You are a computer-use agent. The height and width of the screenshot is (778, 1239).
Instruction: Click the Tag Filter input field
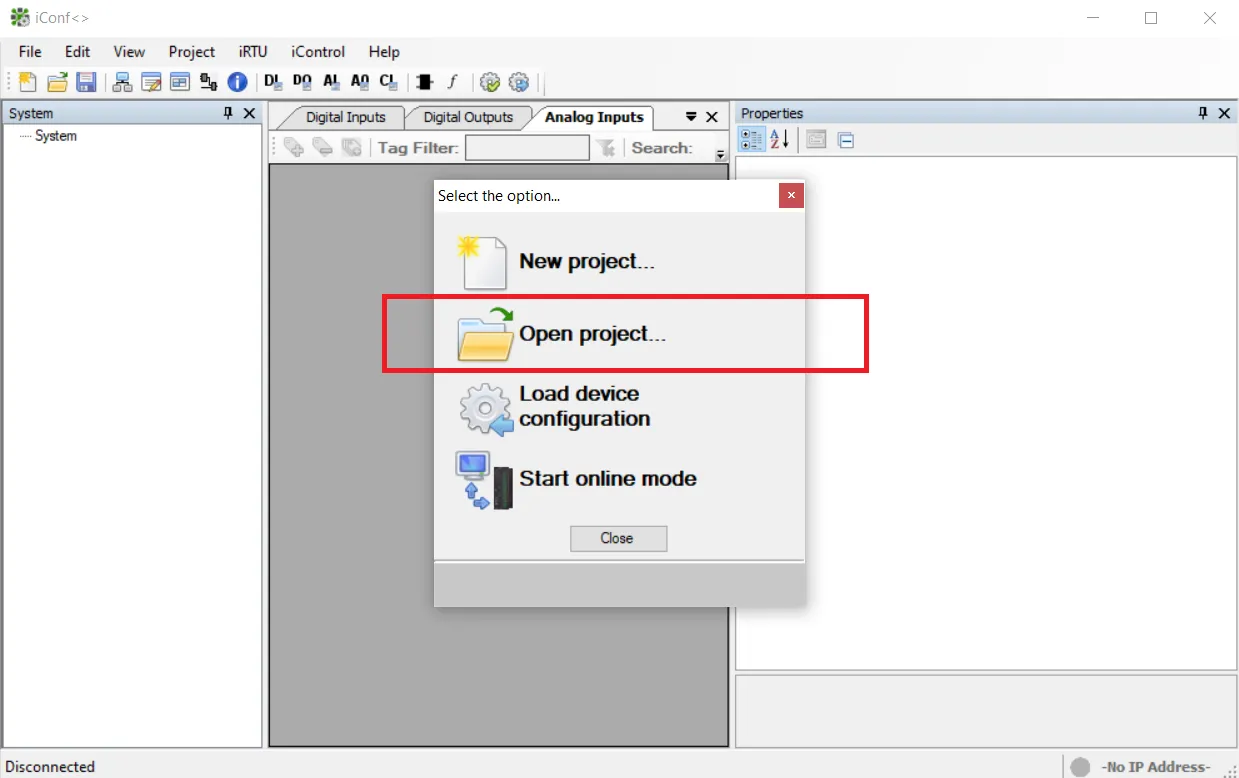click(x=527, y=148)
